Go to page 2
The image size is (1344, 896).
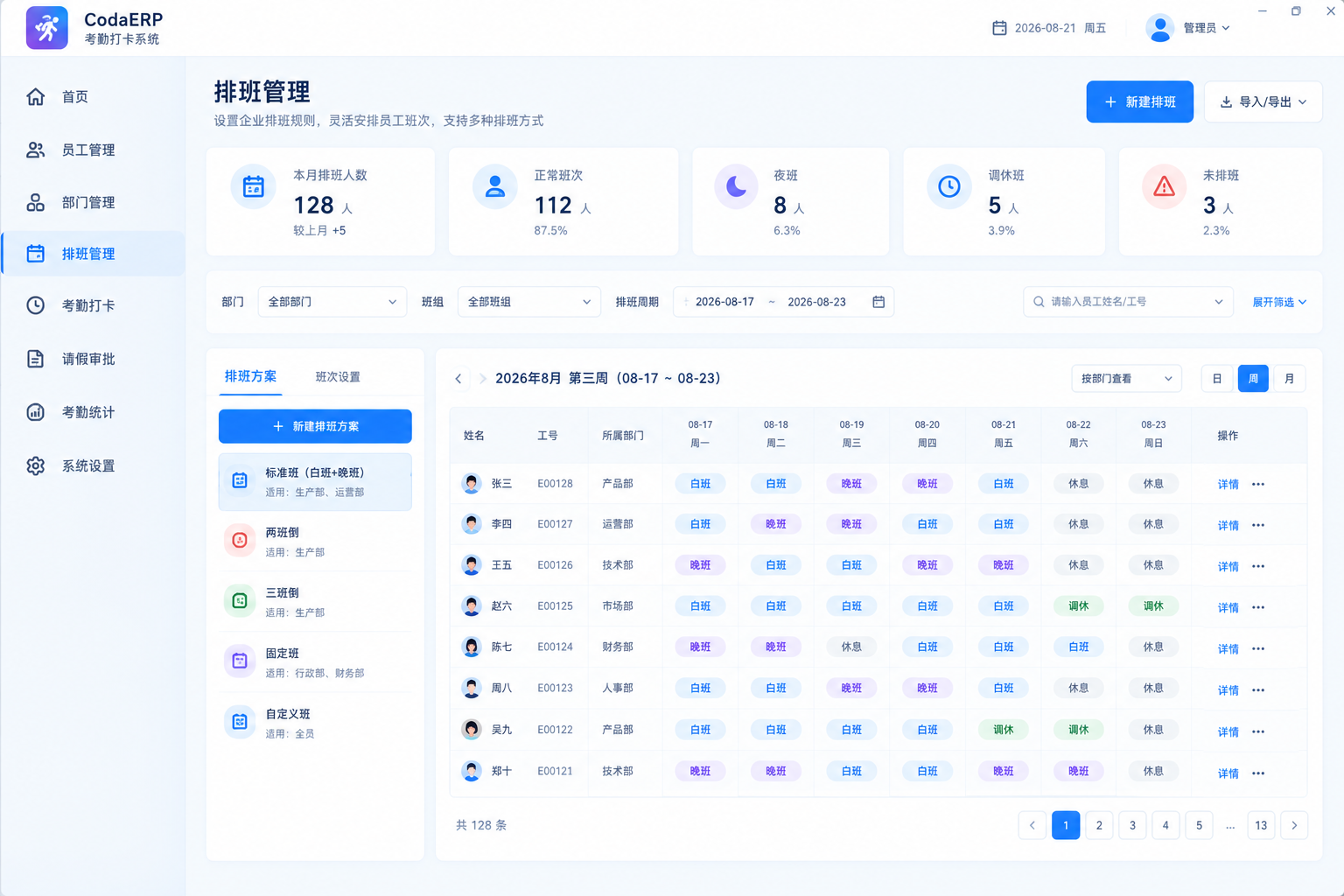point(1099,825)
